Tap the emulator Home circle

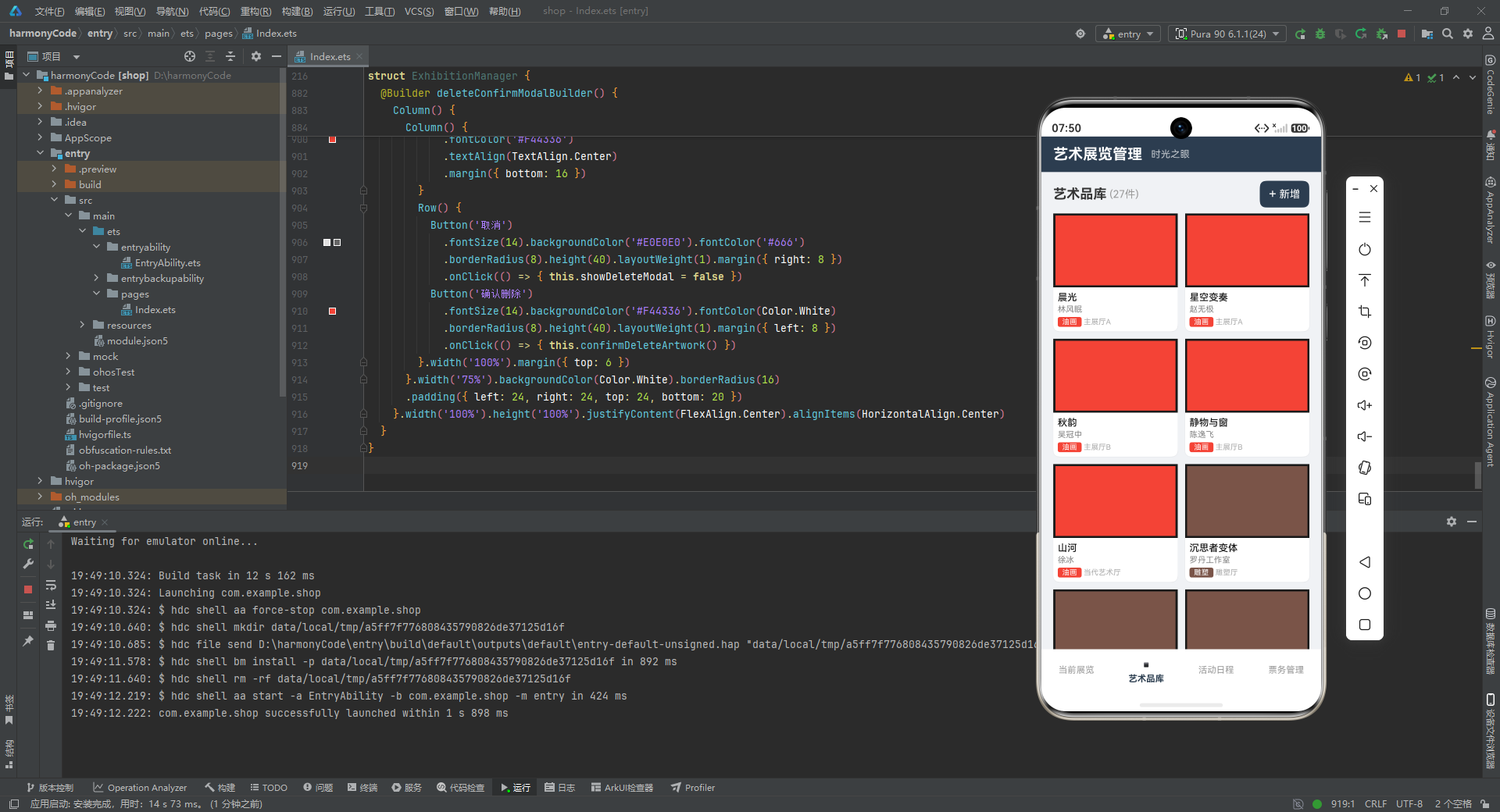point(1365,593)
